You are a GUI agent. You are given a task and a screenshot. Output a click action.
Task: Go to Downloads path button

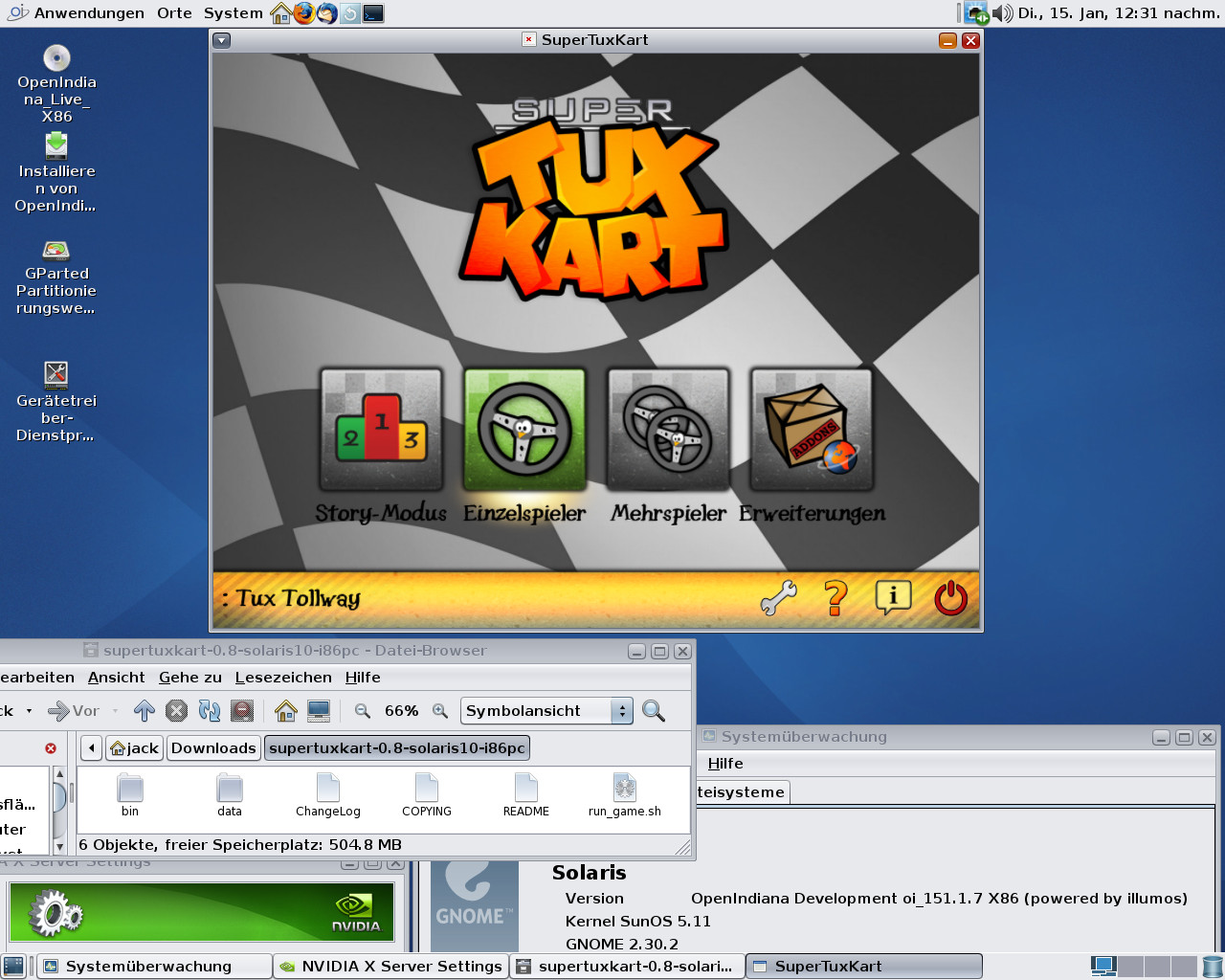213,748
